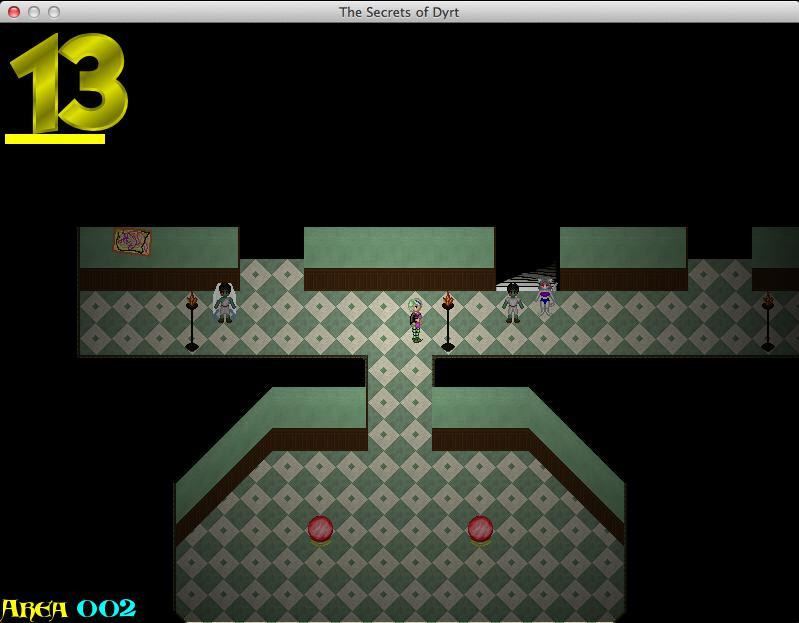799x623 pixels.
Task: Click the yellow bar under the counter
Action: [55, 139]
